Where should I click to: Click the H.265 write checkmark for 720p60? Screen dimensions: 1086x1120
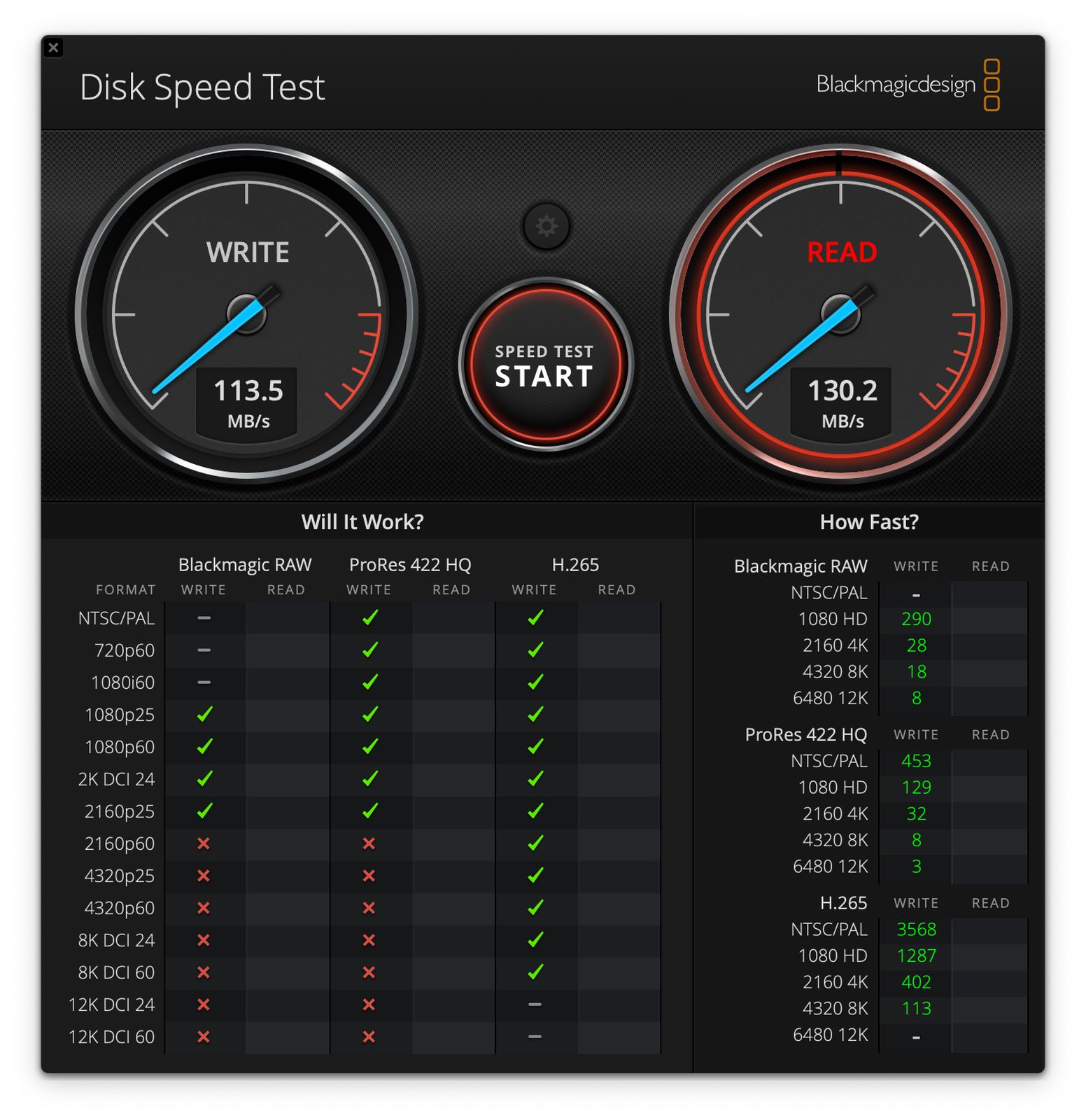535,650
